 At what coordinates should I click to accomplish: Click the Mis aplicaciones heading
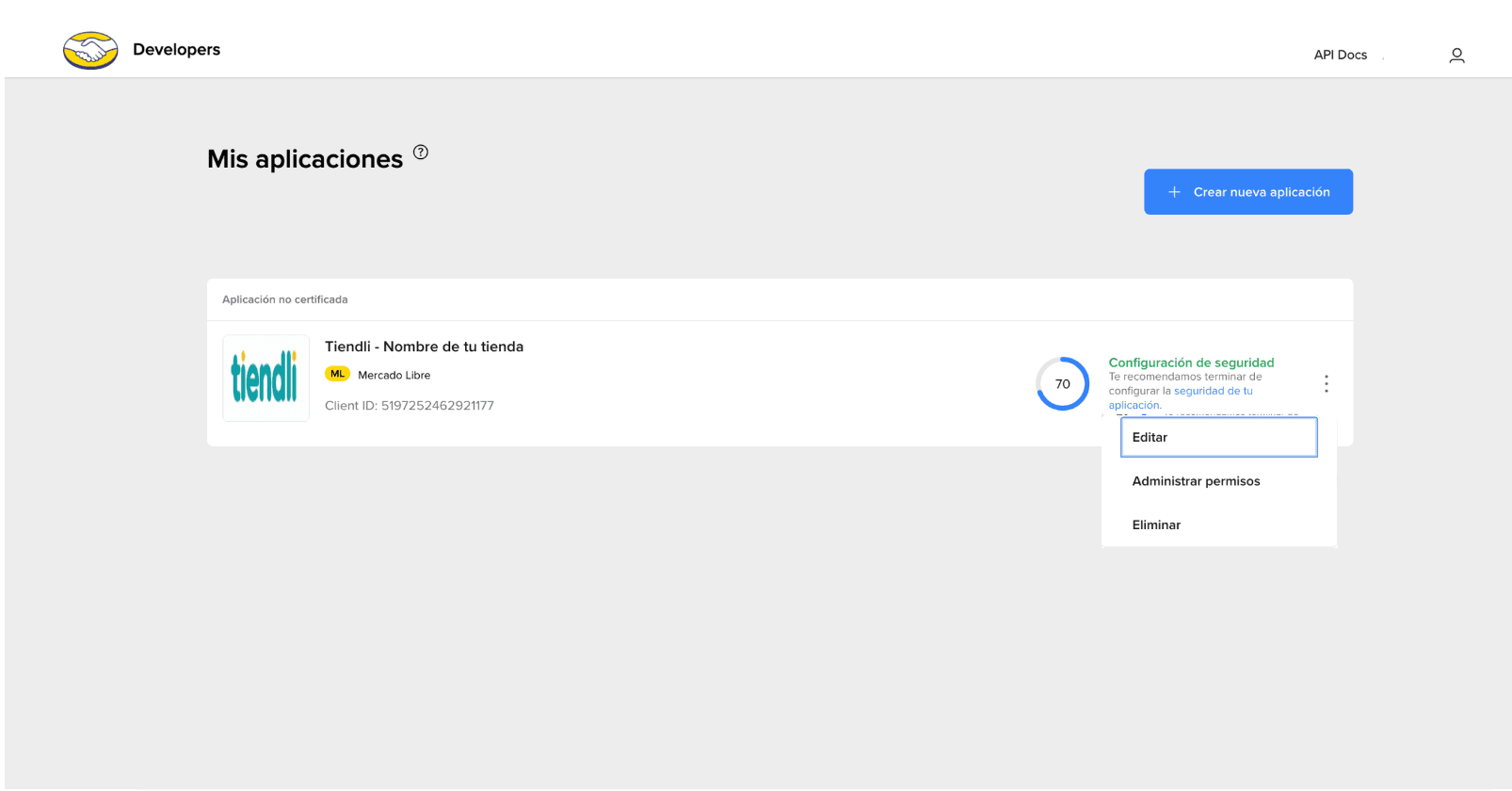click(x=305, y=159)
